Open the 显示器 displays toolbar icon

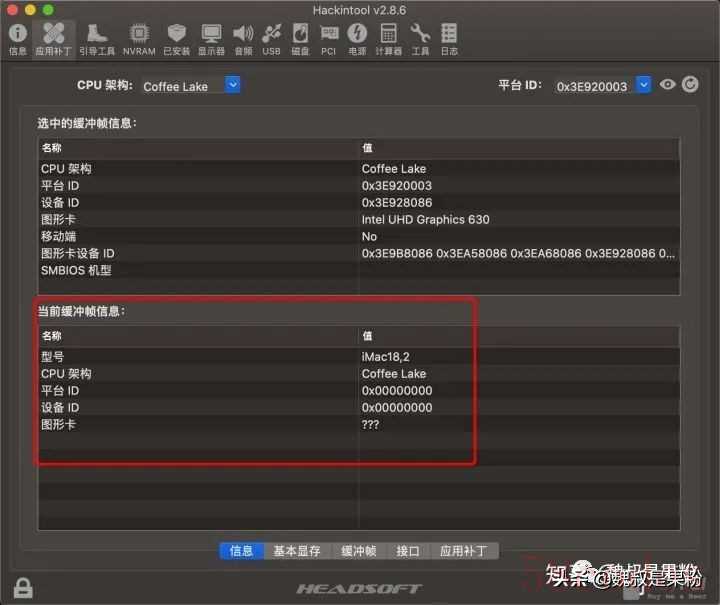[x=211, y=39]
